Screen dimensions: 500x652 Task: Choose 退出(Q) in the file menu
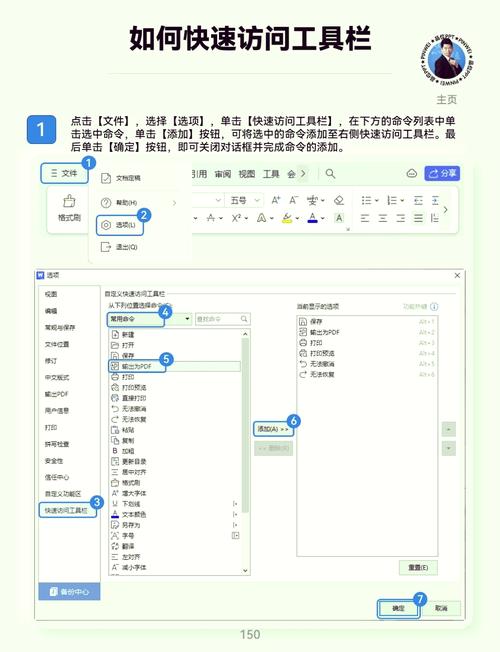coord(119,247)
